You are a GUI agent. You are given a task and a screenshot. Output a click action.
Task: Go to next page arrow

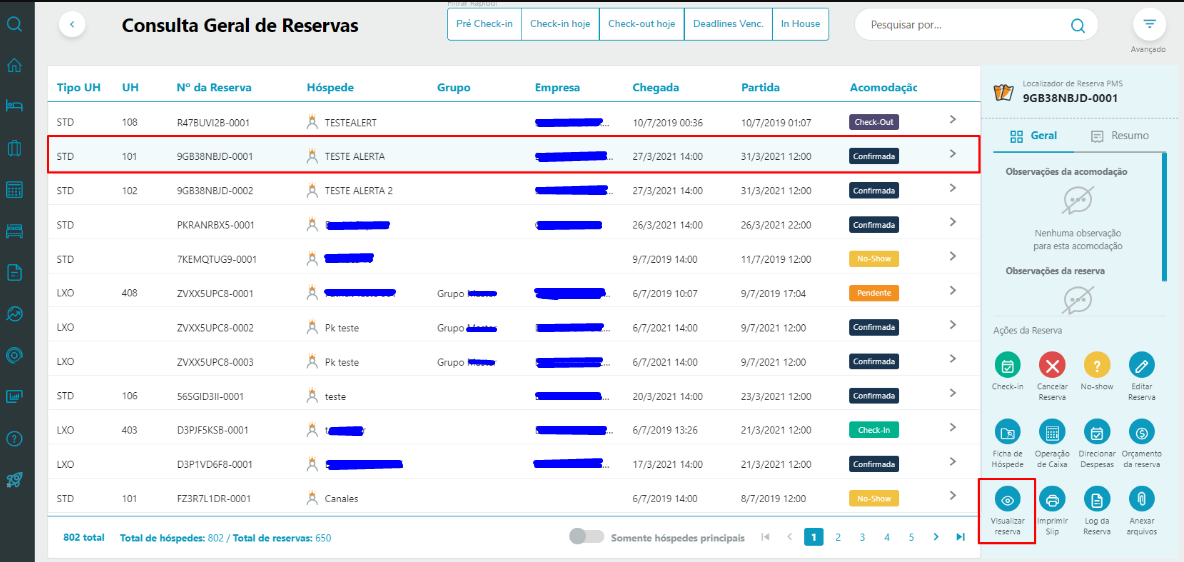tap(936, 537)
